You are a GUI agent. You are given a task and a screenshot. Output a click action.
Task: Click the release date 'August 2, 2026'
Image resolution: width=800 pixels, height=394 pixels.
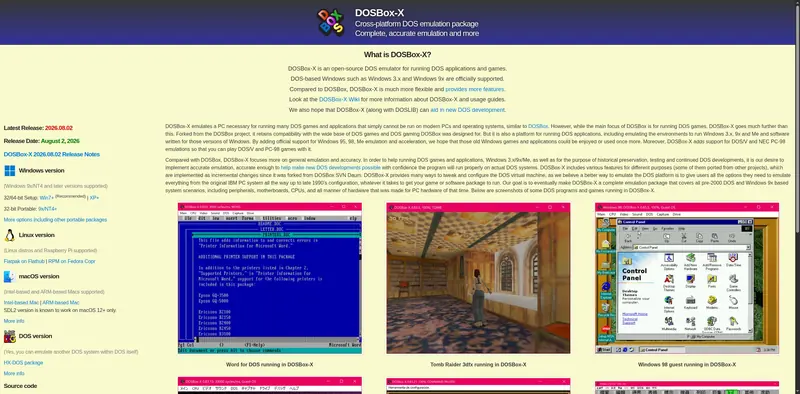click(60, 141)
